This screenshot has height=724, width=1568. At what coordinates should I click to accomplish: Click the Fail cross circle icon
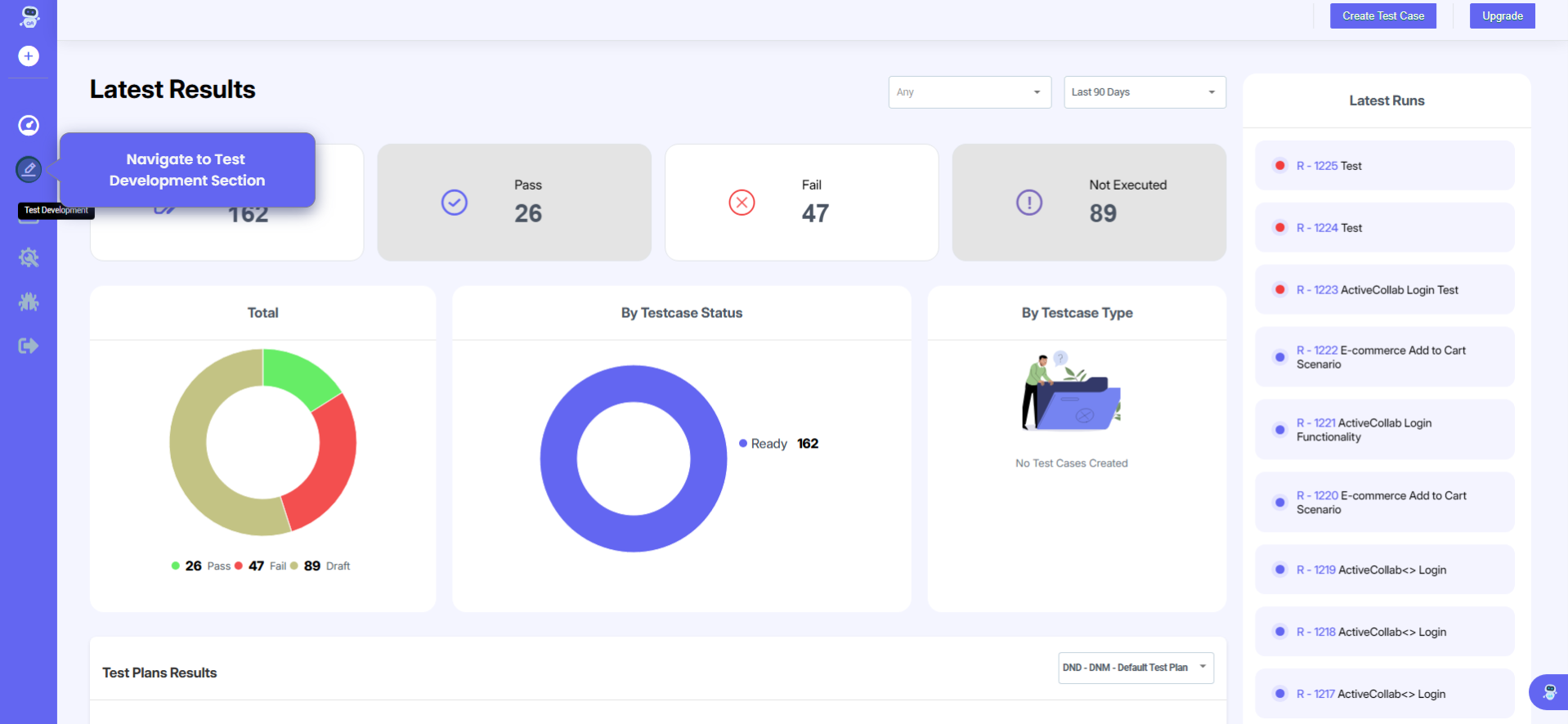coord(741,202)
